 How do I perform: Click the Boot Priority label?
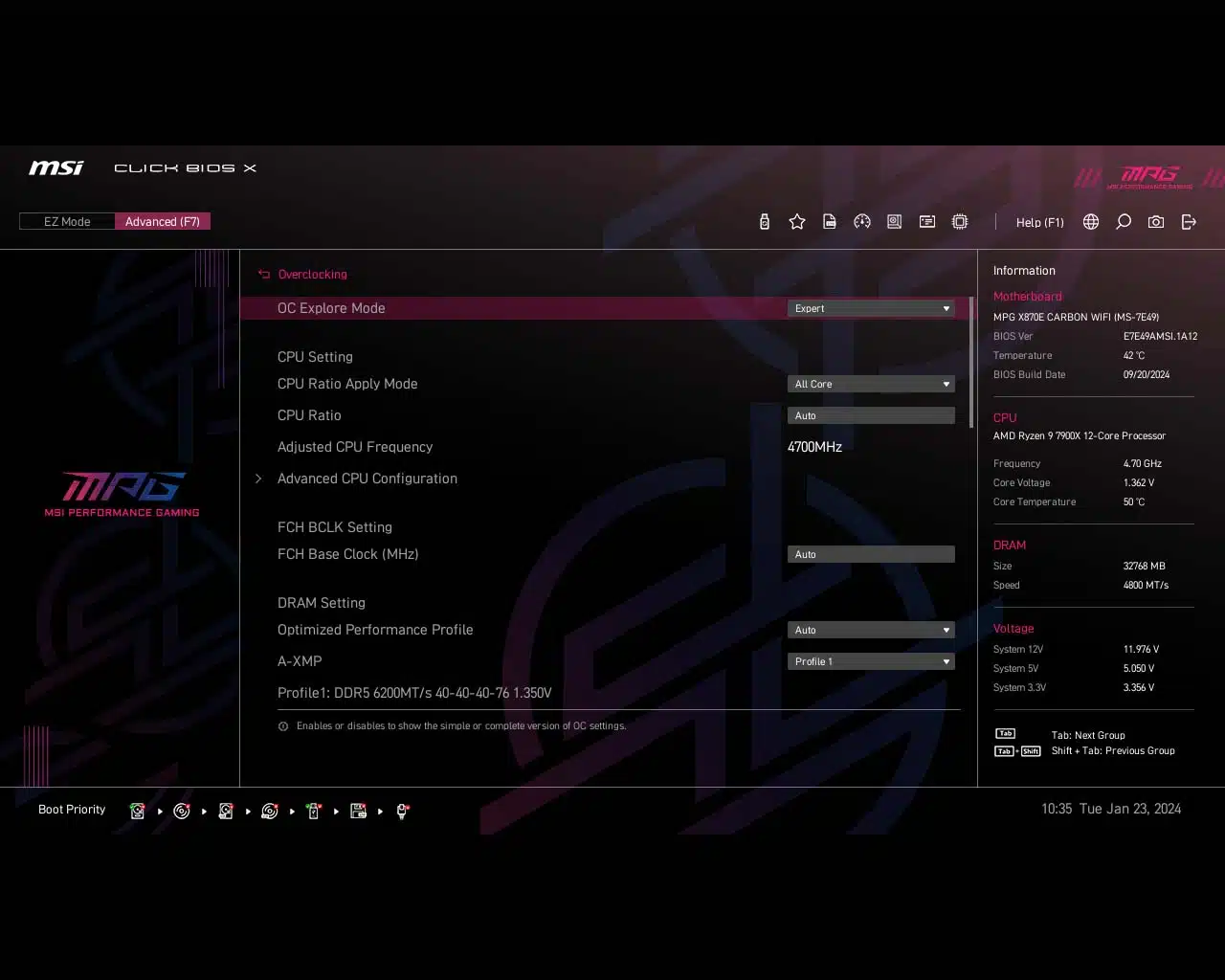[x=72, y=810]
